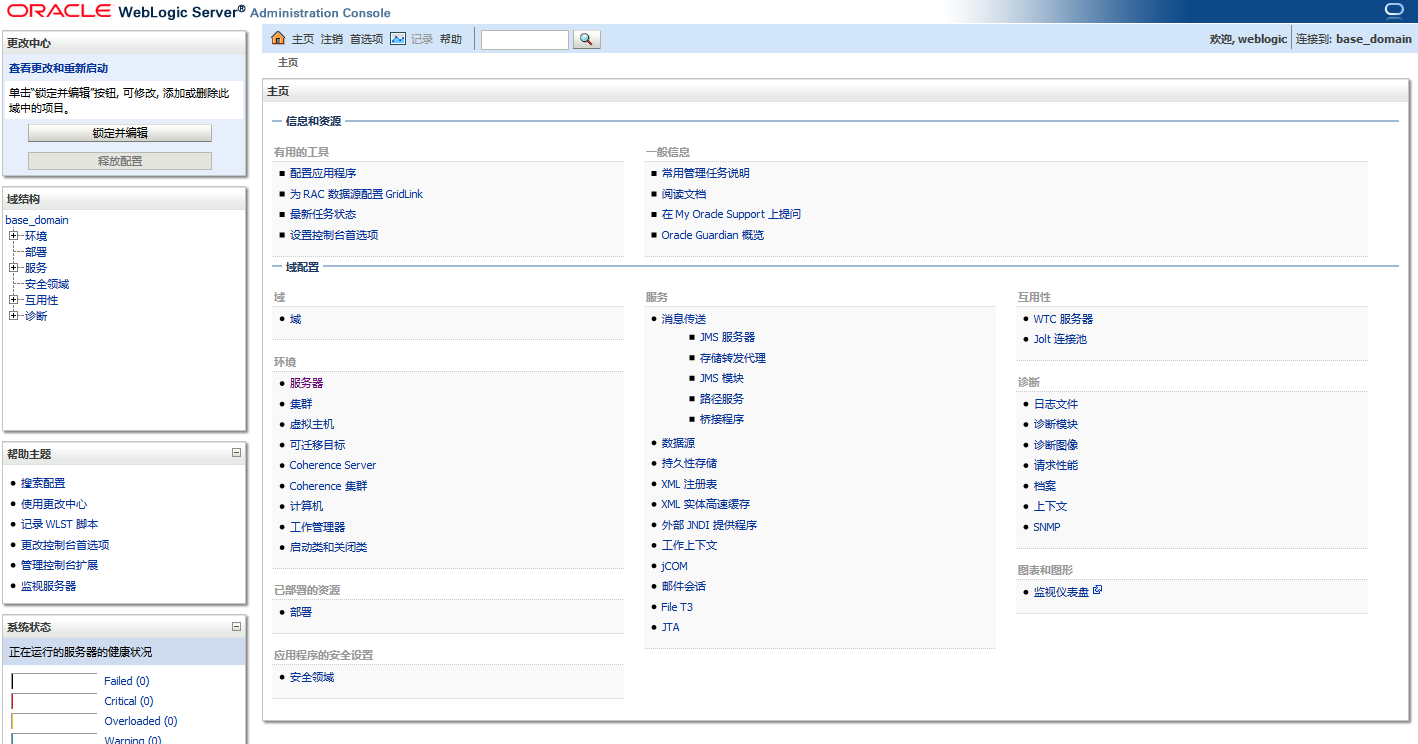This screenshot has width=1418, height=744.
Task: Open the 桥接程序 link
Action: (x=722, y=419)
